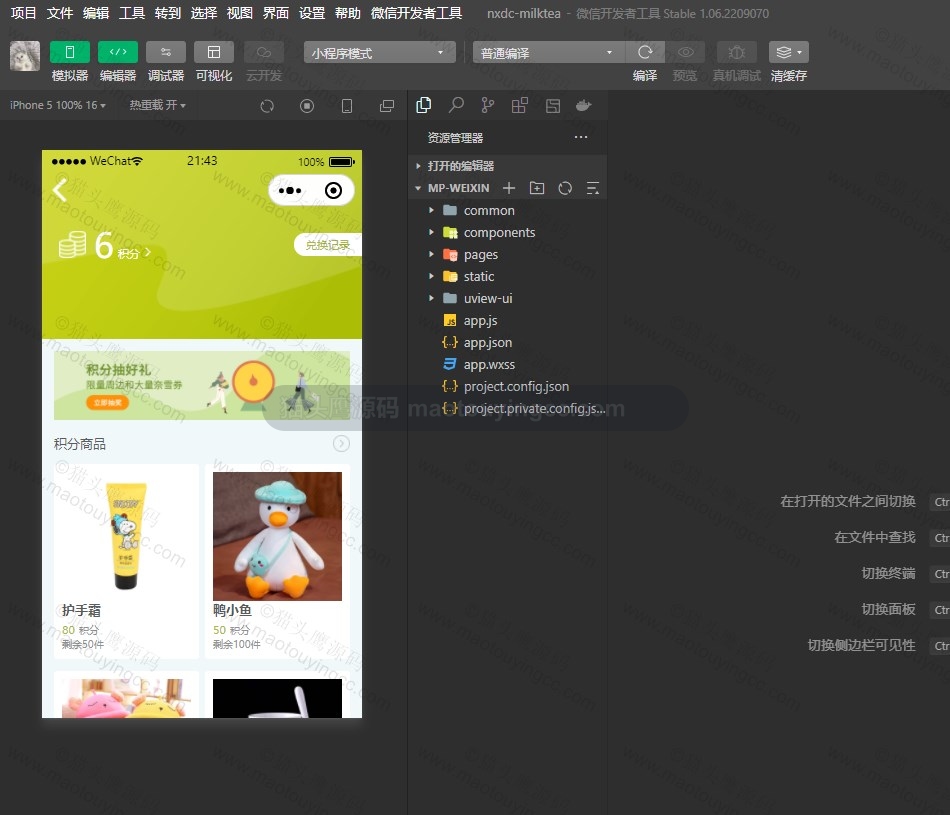Click the collapse all folders icon
The image size is (950, 815).
tap(593, 188)
